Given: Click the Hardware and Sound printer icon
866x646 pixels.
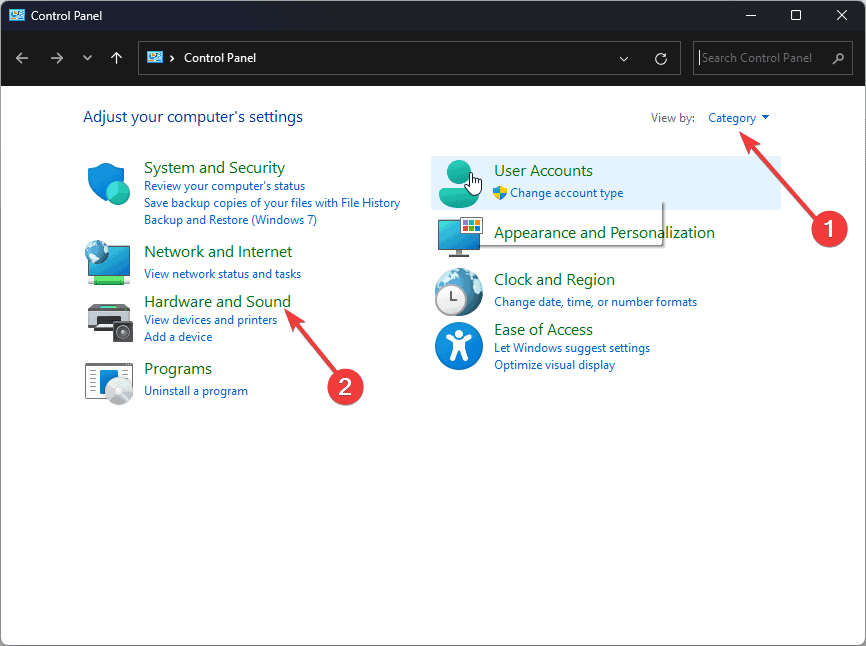Looking at the screenshot, I should [x=110, y=322].
